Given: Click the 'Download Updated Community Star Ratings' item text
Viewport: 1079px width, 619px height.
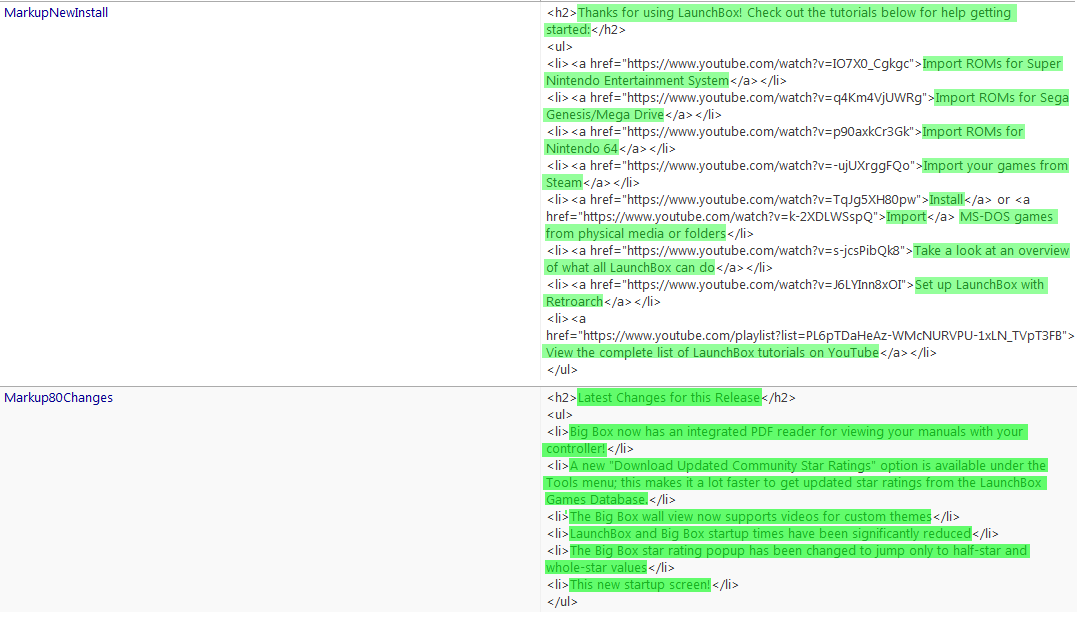Looking at the screenshot, I should [796, 483].
